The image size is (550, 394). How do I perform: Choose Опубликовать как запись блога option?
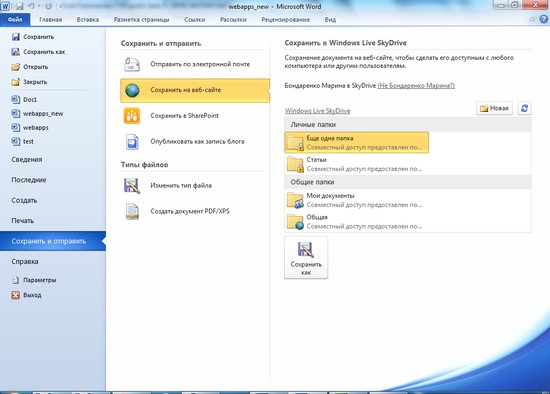[x=195, y=142]
